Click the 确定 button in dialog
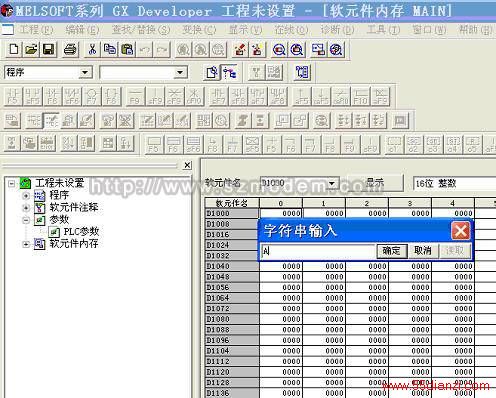496x398 pixels. pos(392,251)
